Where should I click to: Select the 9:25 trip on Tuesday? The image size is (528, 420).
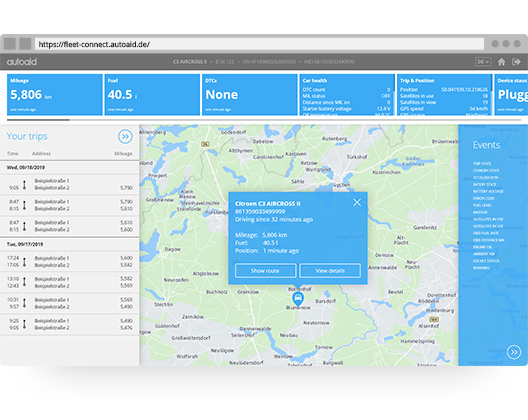(70, 324)
